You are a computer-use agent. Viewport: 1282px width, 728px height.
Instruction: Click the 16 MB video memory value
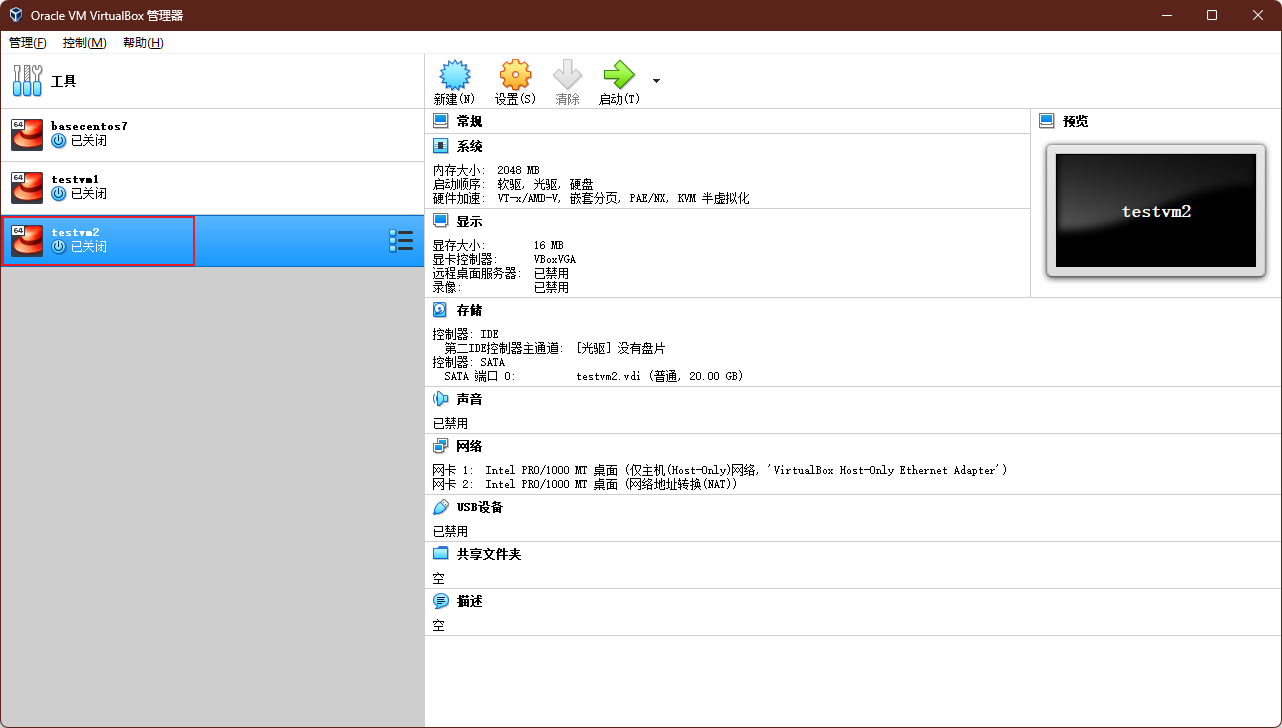(x=548, y=245)
